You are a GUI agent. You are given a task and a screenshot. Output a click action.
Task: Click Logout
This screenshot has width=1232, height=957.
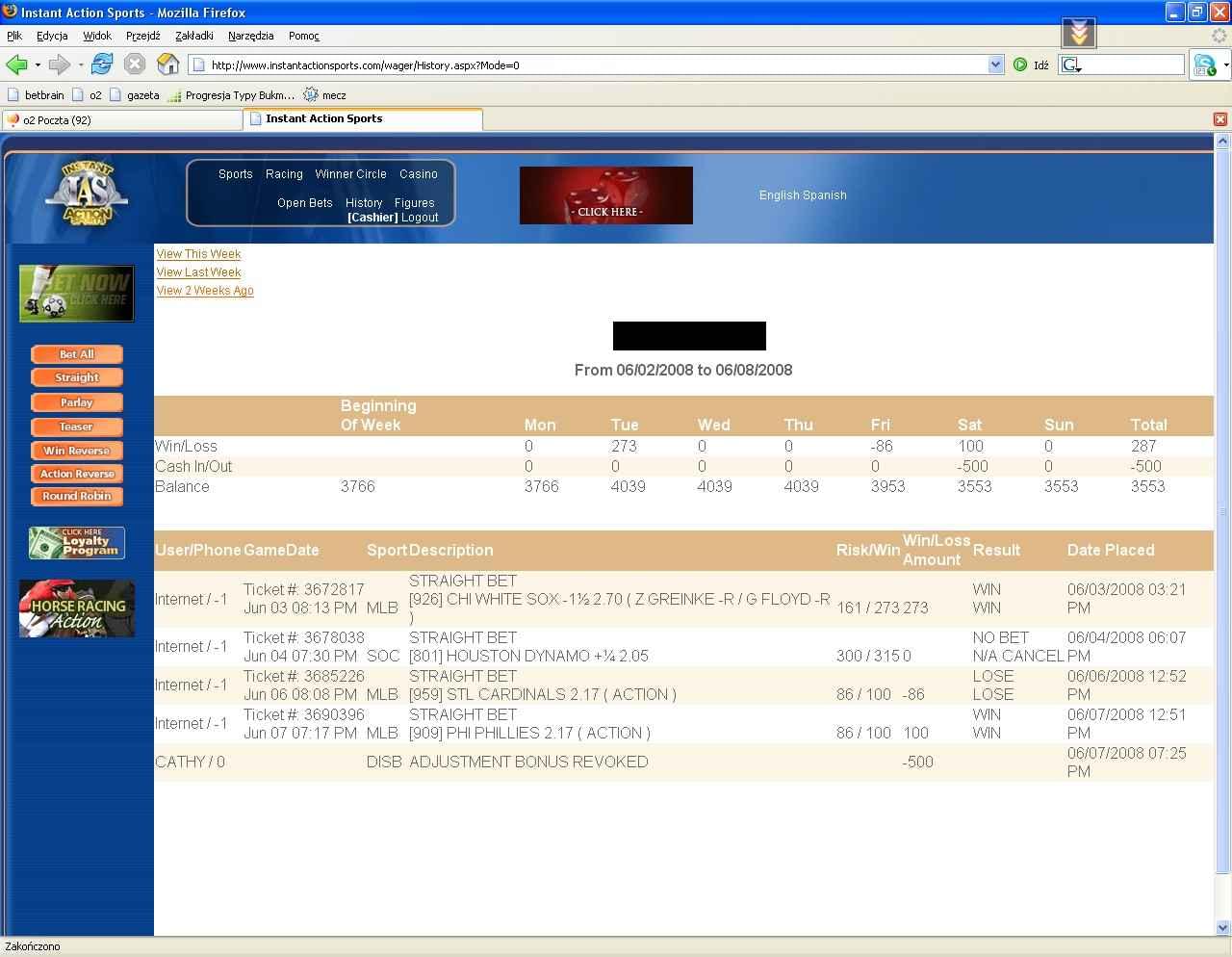(420, 218)
